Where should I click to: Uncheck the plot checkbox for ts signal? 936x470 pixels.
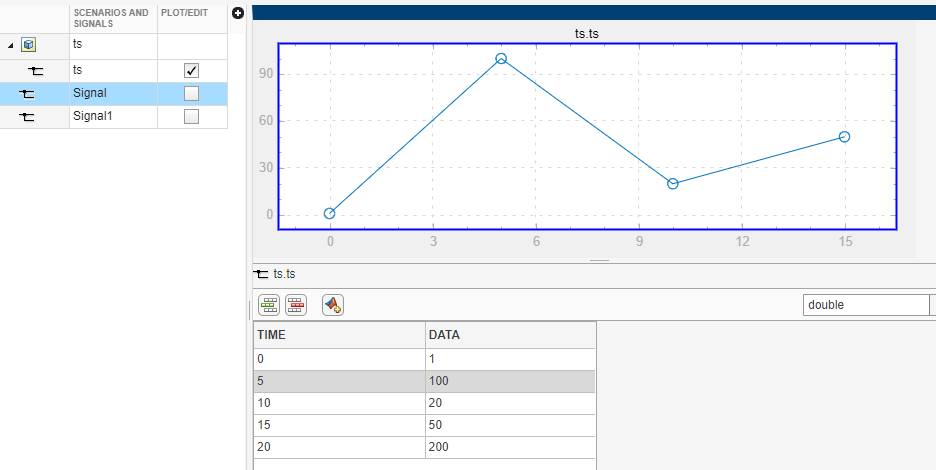pos(191,71)
